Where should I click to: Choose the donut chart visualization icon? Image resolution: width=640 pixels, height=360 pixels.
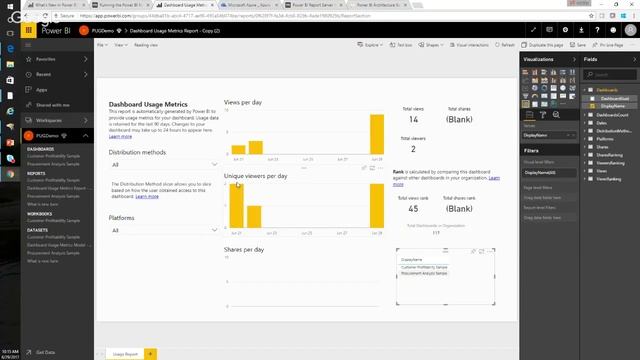544,88
